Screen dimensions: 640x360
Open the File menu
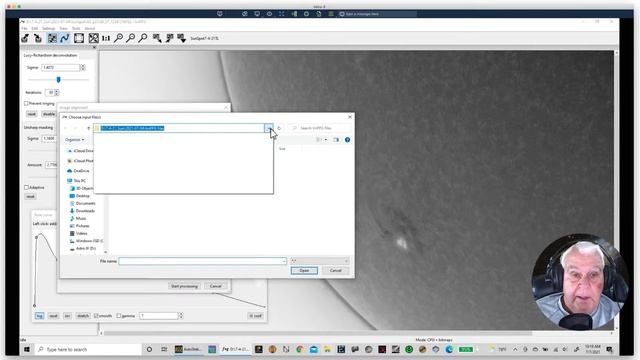coord(24,29)
